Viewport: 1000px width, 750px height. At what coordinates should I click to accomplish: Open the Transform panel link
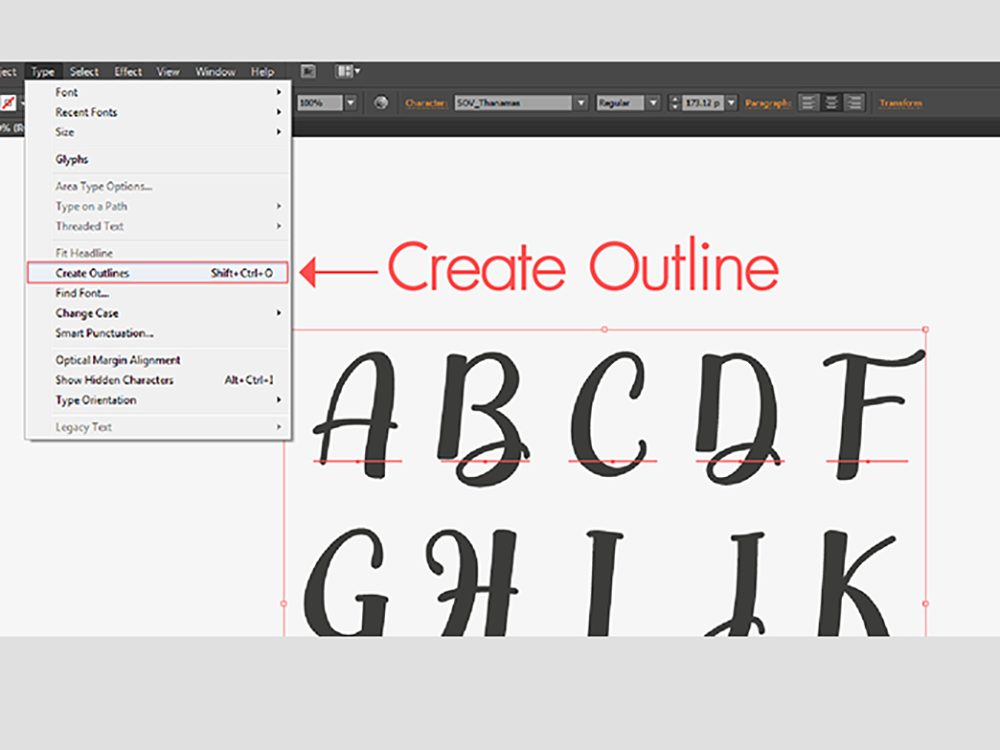tap(900, 103)
